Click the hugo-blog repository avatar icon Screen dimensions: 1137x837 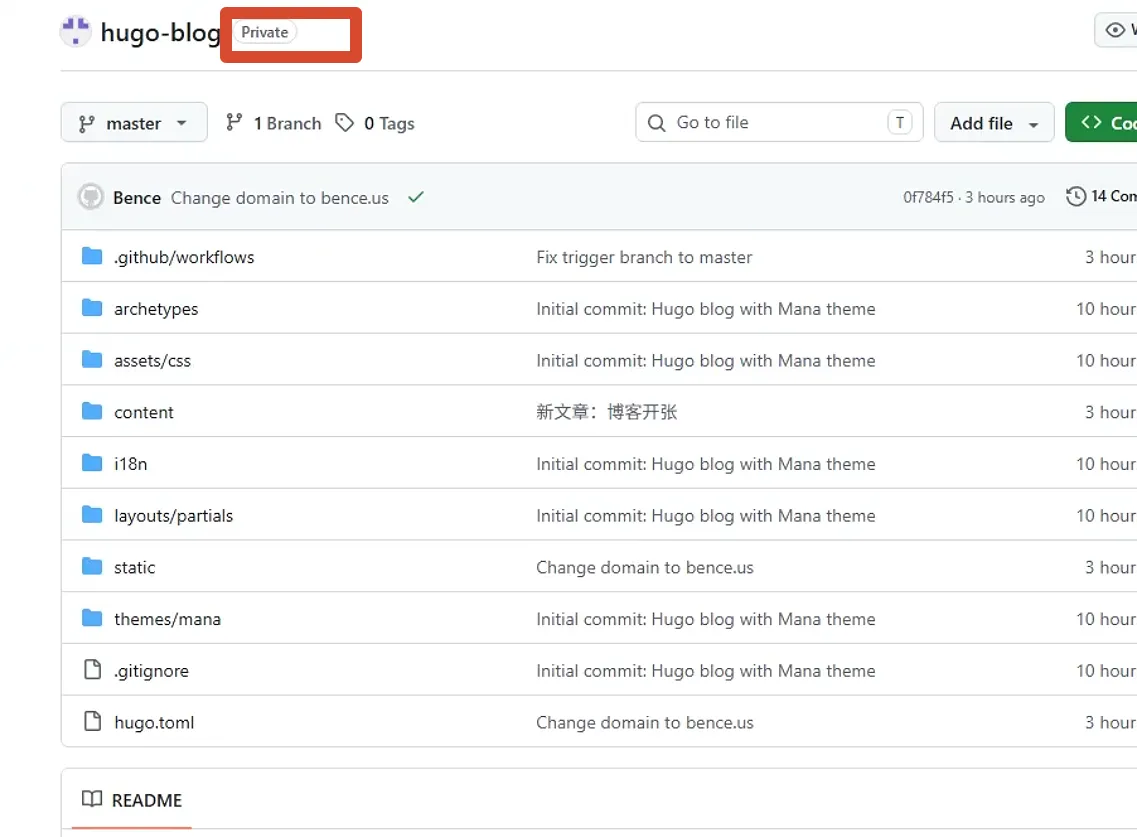75,31
